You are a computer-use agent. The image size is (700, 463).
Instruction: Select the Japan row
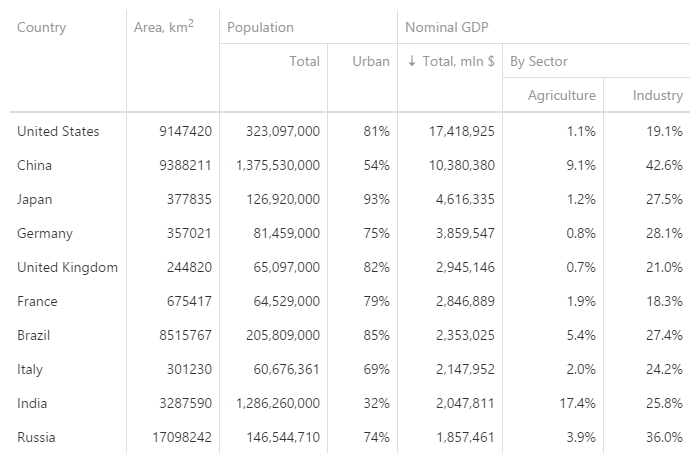(35, 199)
